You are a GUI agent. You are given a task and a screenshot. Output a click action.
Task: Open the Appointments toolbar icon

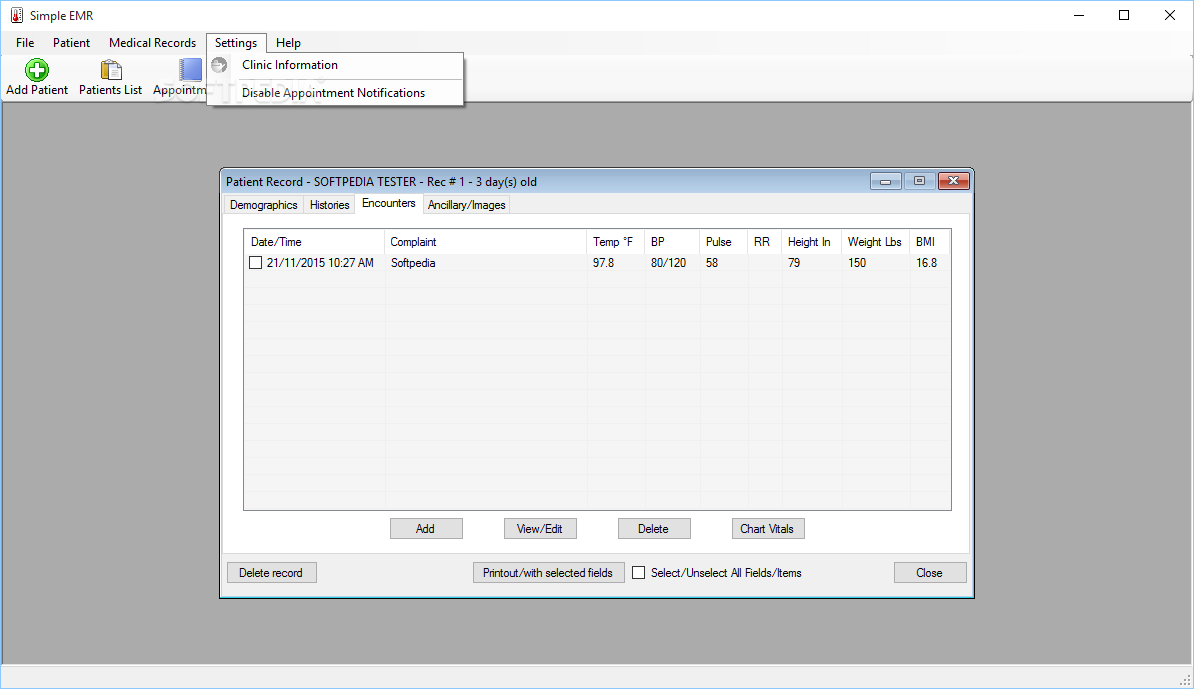tap(190, 70)
